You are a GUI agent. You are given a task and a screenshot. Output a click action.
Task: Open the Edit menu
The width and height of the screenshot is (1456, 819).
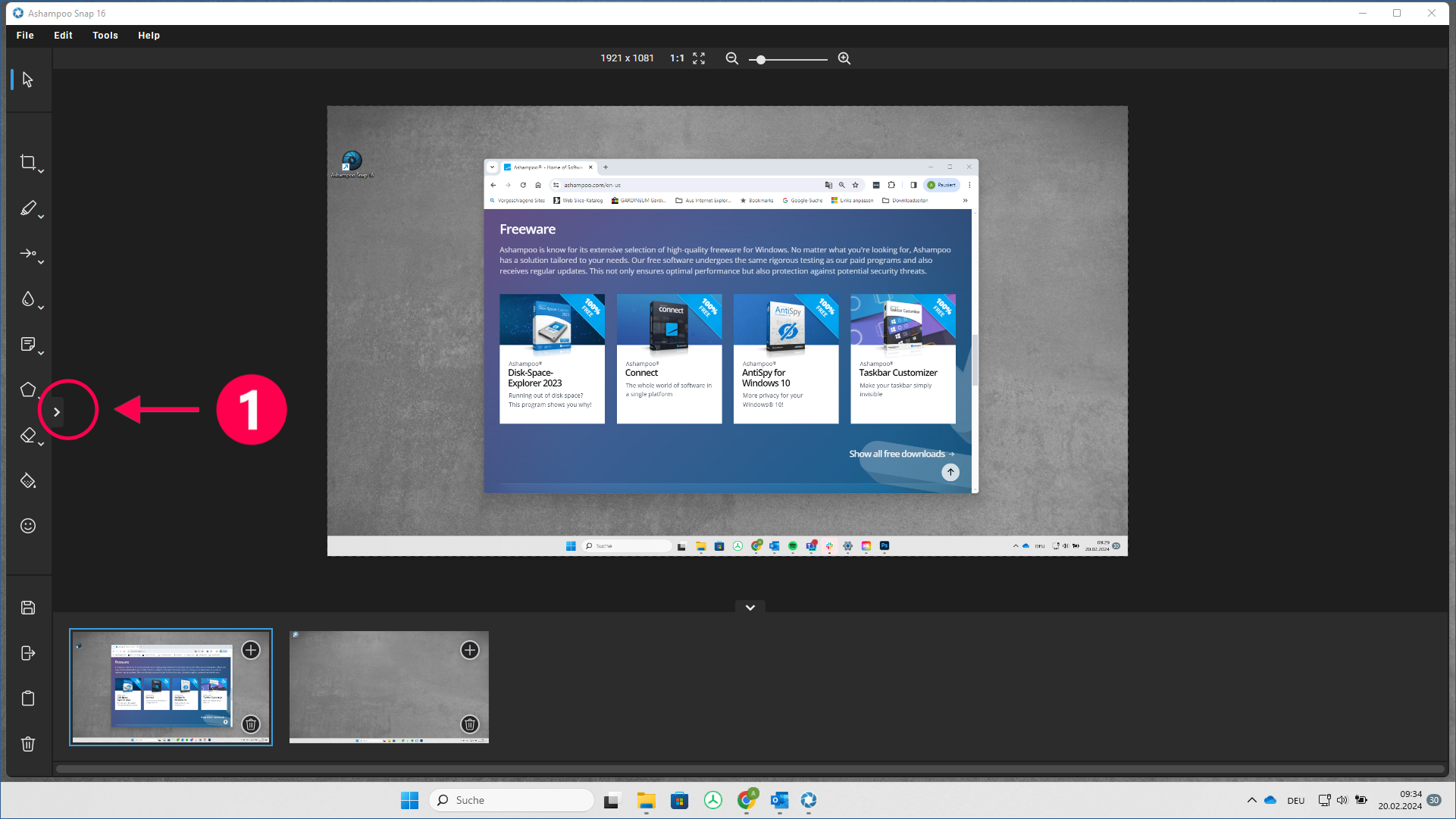tap(63, 36)
